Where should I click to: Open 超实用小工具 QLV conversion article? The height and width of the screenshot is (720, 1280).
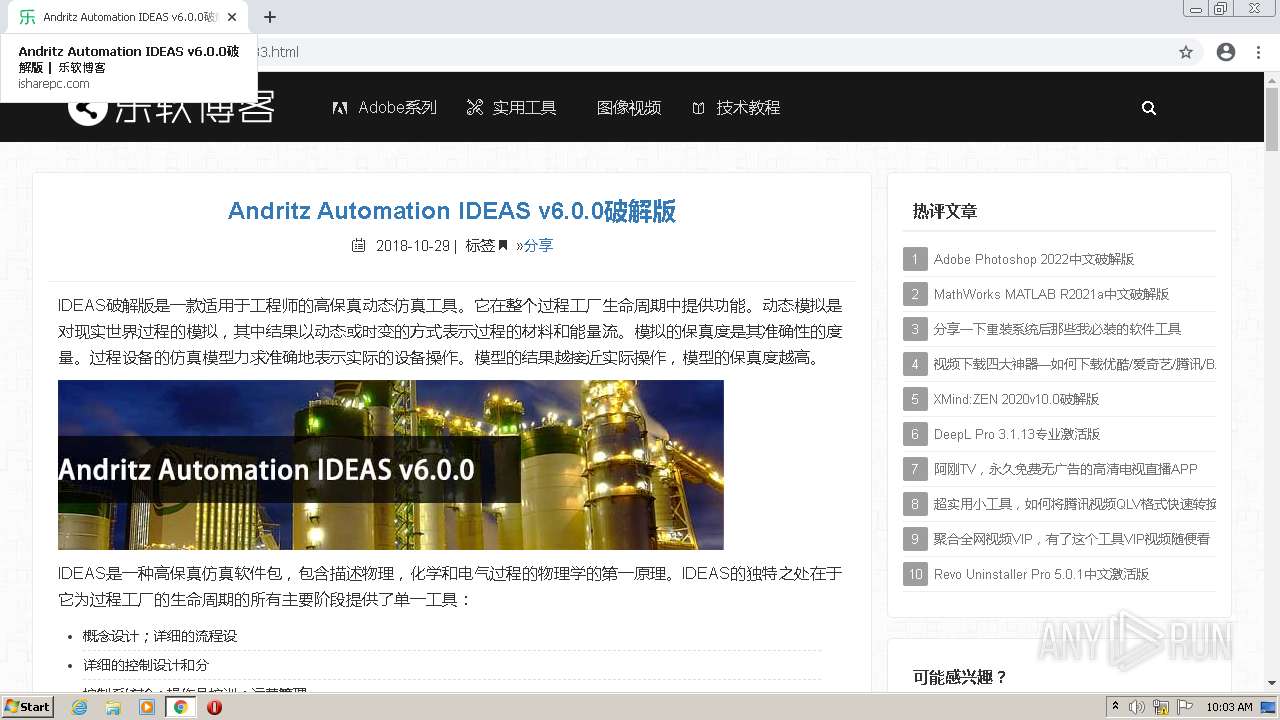[x=1075, y=504]
